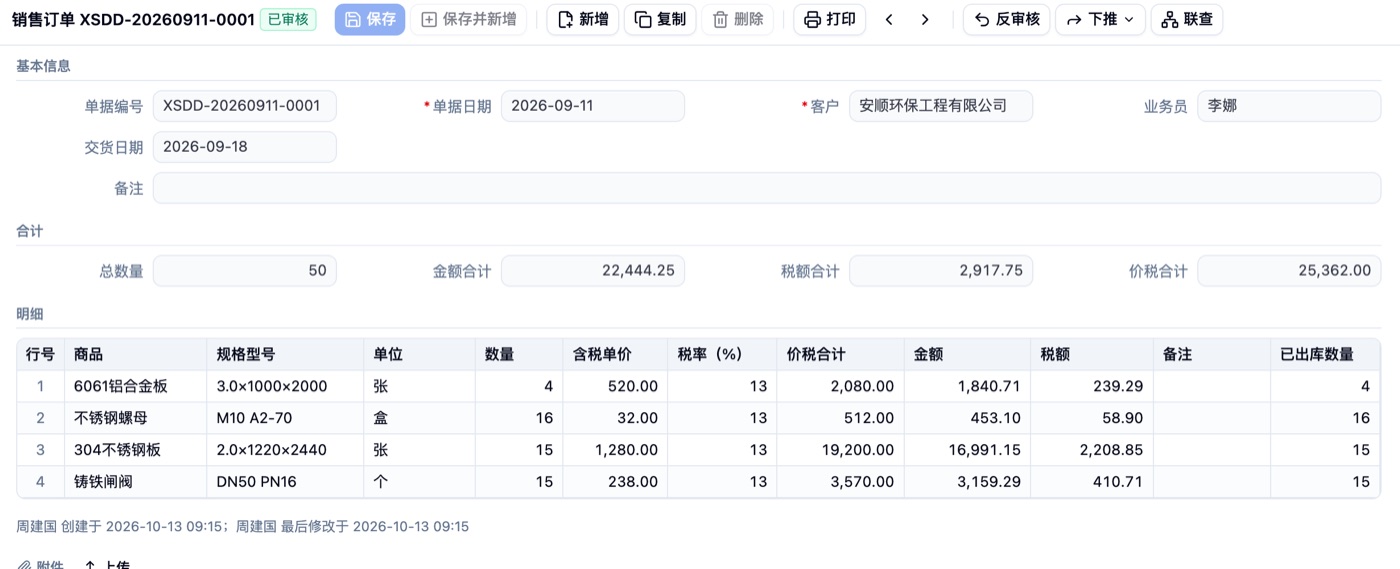Click 税额合计 field 2,917.75
Screen dimensions: 1400x569
(x=940, y=271)
